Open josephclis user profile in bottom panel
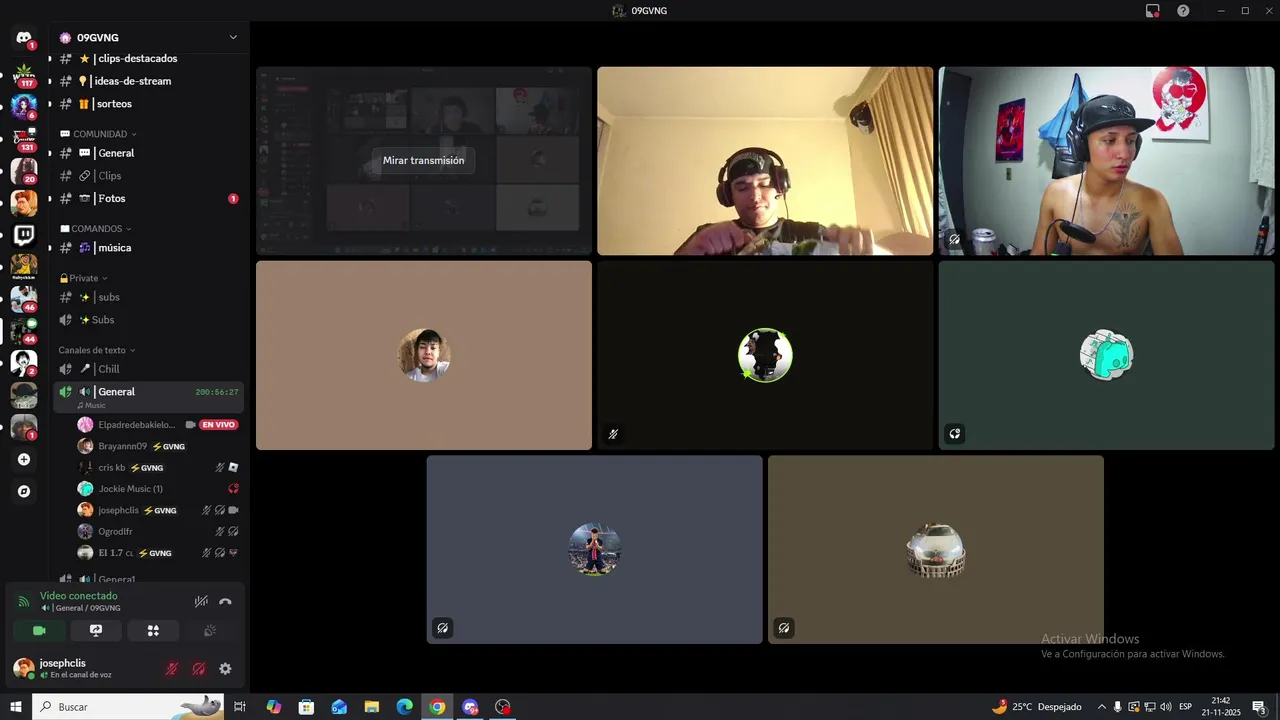The width and height of the screenshot is (1280, 720). (x=80, y=668)
